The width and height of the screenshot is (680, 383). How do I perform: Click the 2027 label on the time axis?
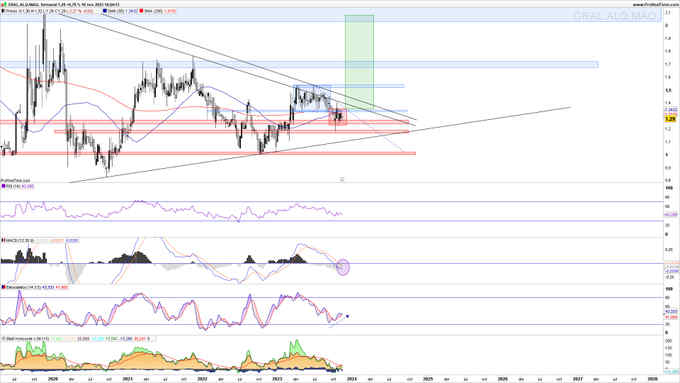pyautogui.click(x=578, y=379)
